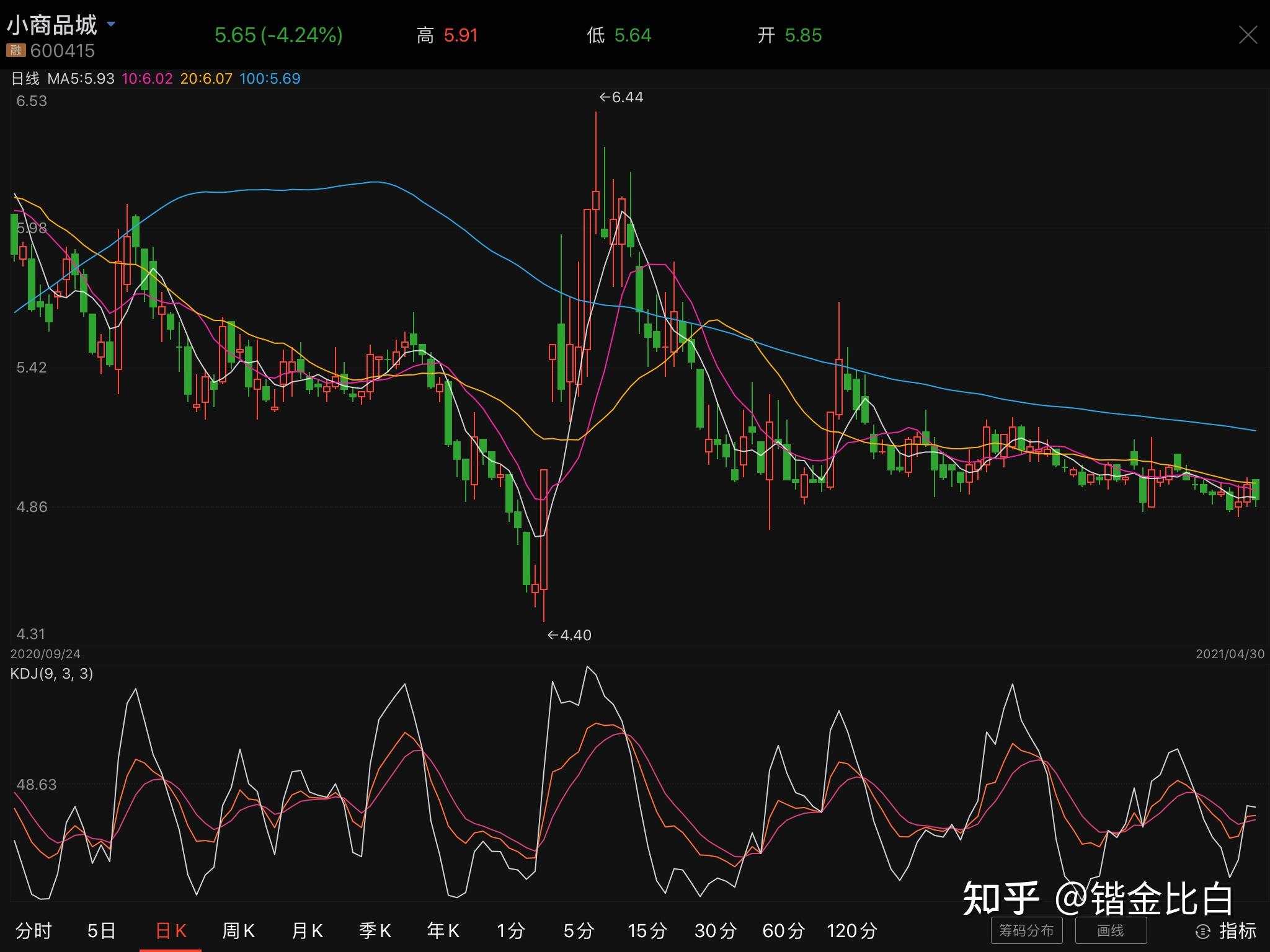Click the ←6.44 peak price marker
Screen dimensions: 1270x952
click(621, 97)
